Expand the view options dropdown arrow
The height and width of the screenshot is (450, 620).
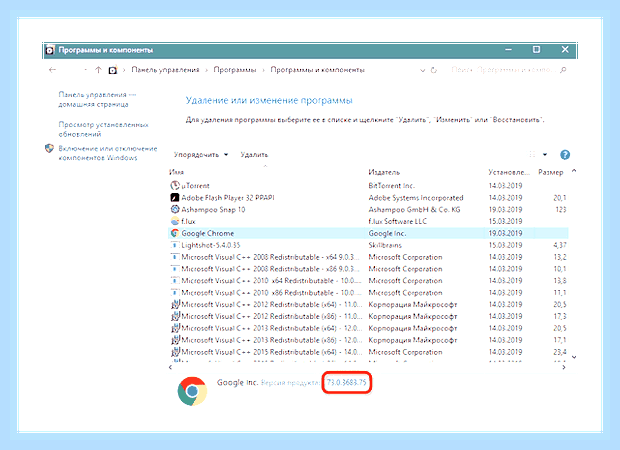coord(545,155)
